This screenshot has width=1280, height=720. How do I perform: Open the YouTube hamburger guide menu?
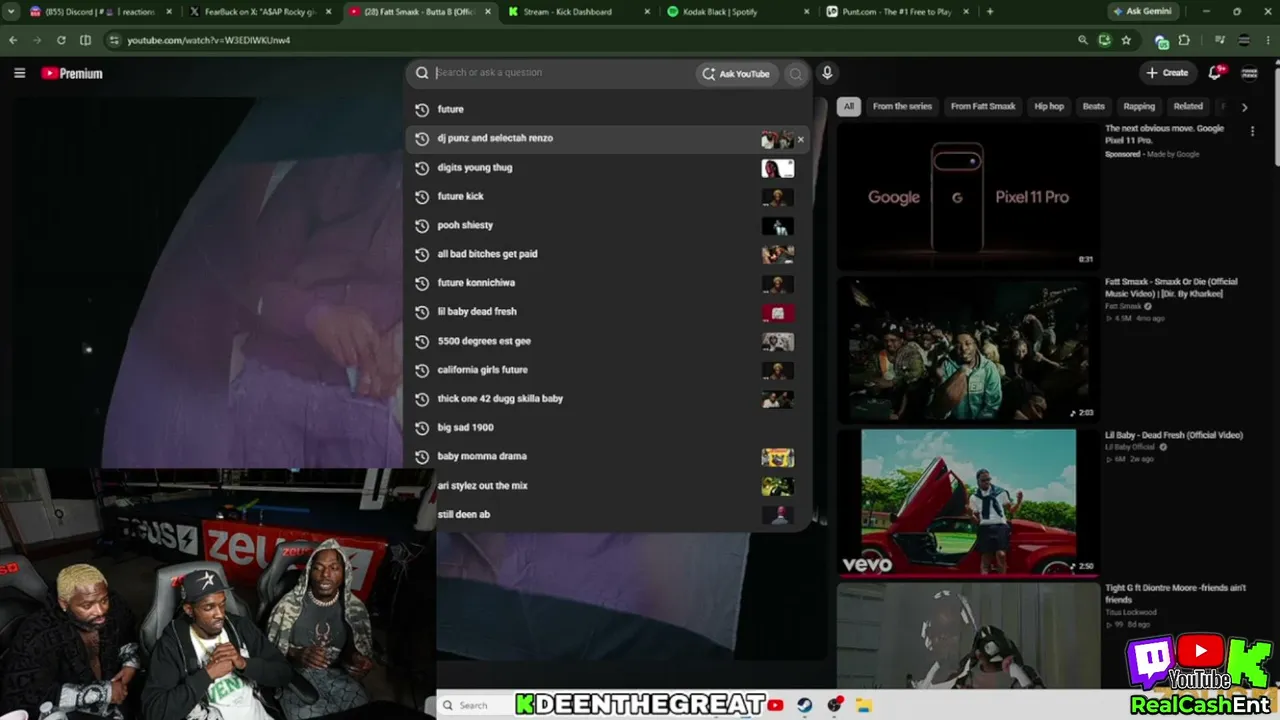19,73
